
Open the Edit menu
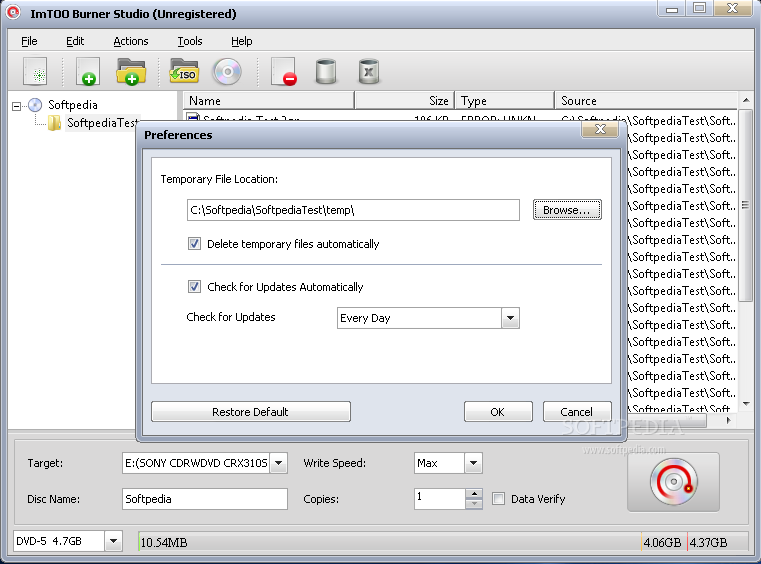click(x=75, y=41)
